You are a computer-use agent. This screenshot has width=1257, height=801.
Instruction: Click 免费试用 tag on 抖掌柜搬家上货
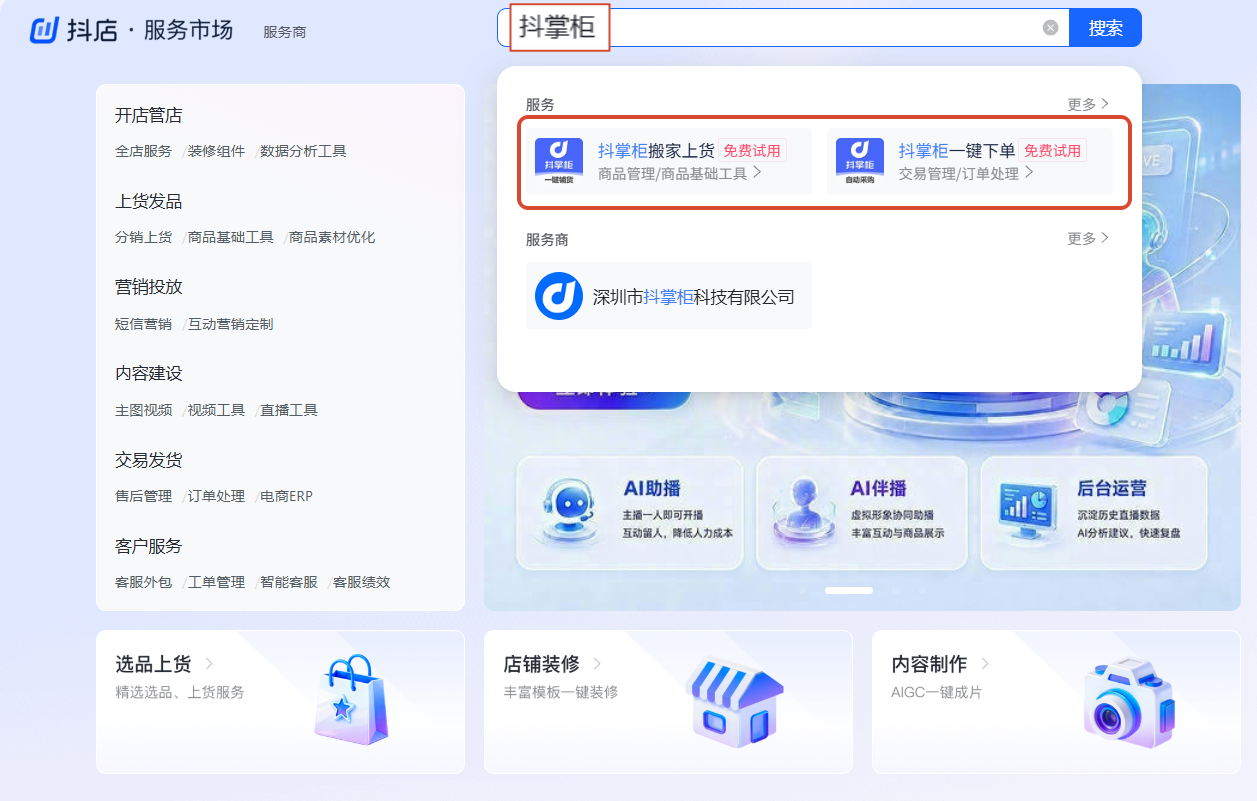[x=752, y=151]
